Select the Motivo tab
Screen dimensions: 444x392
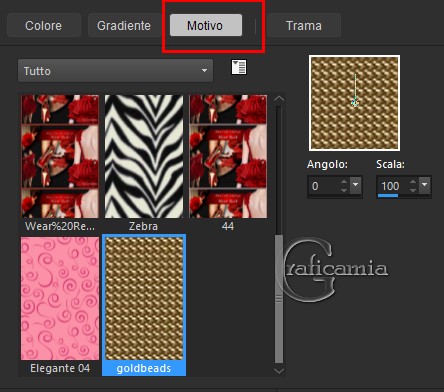206,25
